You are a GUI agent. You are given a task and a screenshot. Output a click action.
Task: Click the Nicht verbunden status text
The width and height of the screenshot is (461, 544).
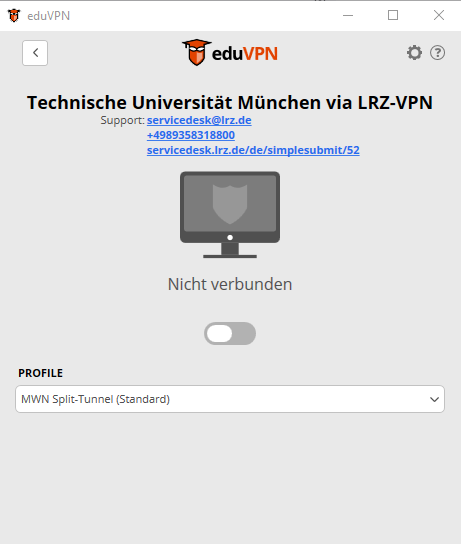tap(230, 284)
